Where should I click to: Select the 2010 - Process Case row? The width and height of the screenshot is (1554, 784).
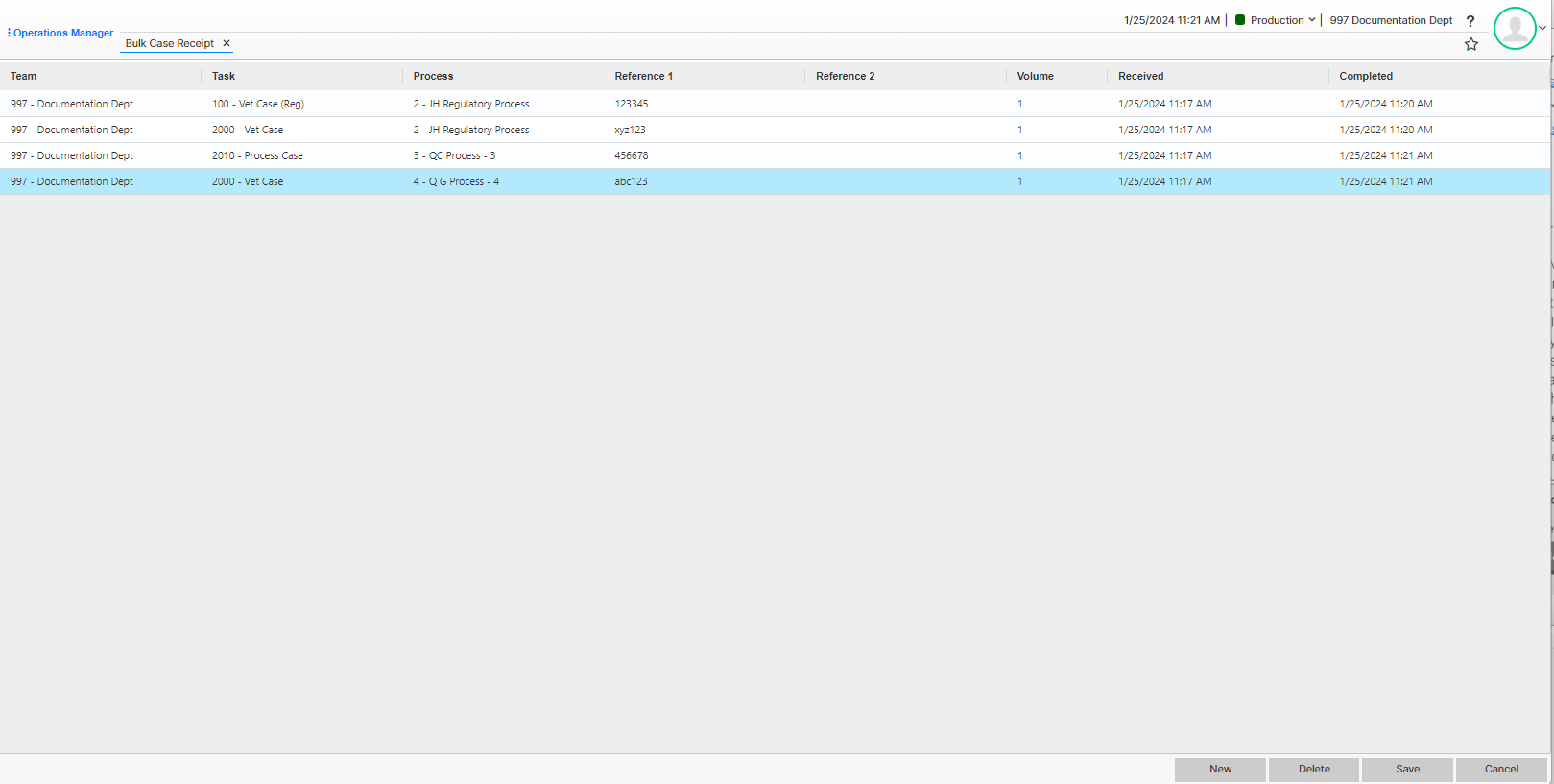[257, 155]
